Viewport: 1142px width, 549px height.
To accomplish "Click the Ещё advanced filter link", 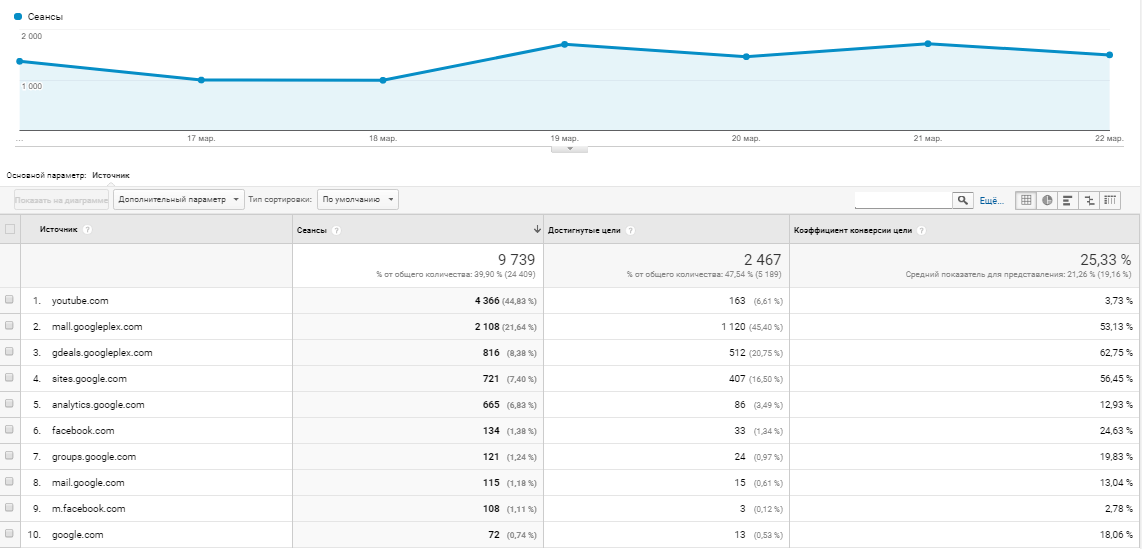I will tap(991, 201).
